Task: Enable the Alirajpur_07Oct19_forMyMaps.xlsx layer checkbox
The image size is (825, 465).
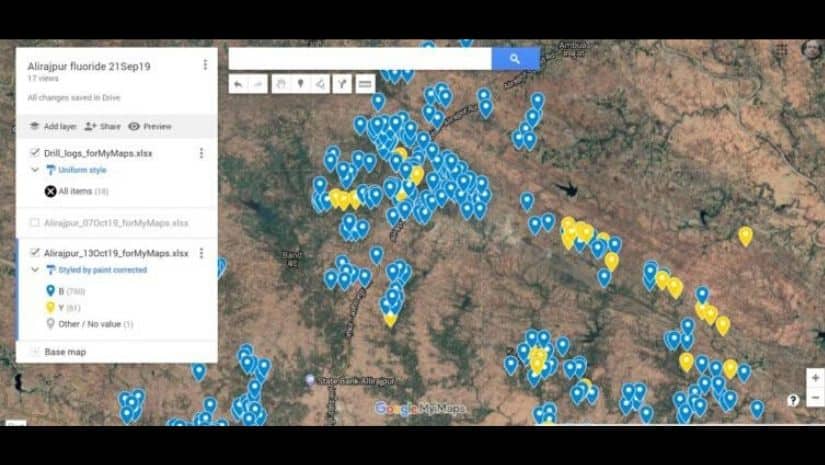Action: pyautogui.click(x=35, y=223)
